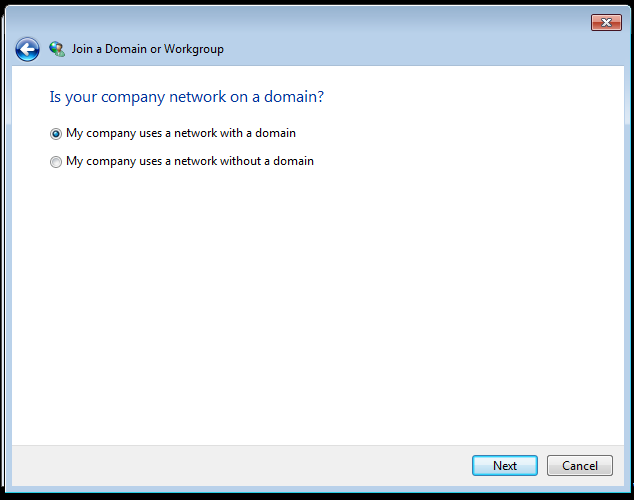Click the "Join a Domain or Workgroup" title text

(x=148, y=49)
